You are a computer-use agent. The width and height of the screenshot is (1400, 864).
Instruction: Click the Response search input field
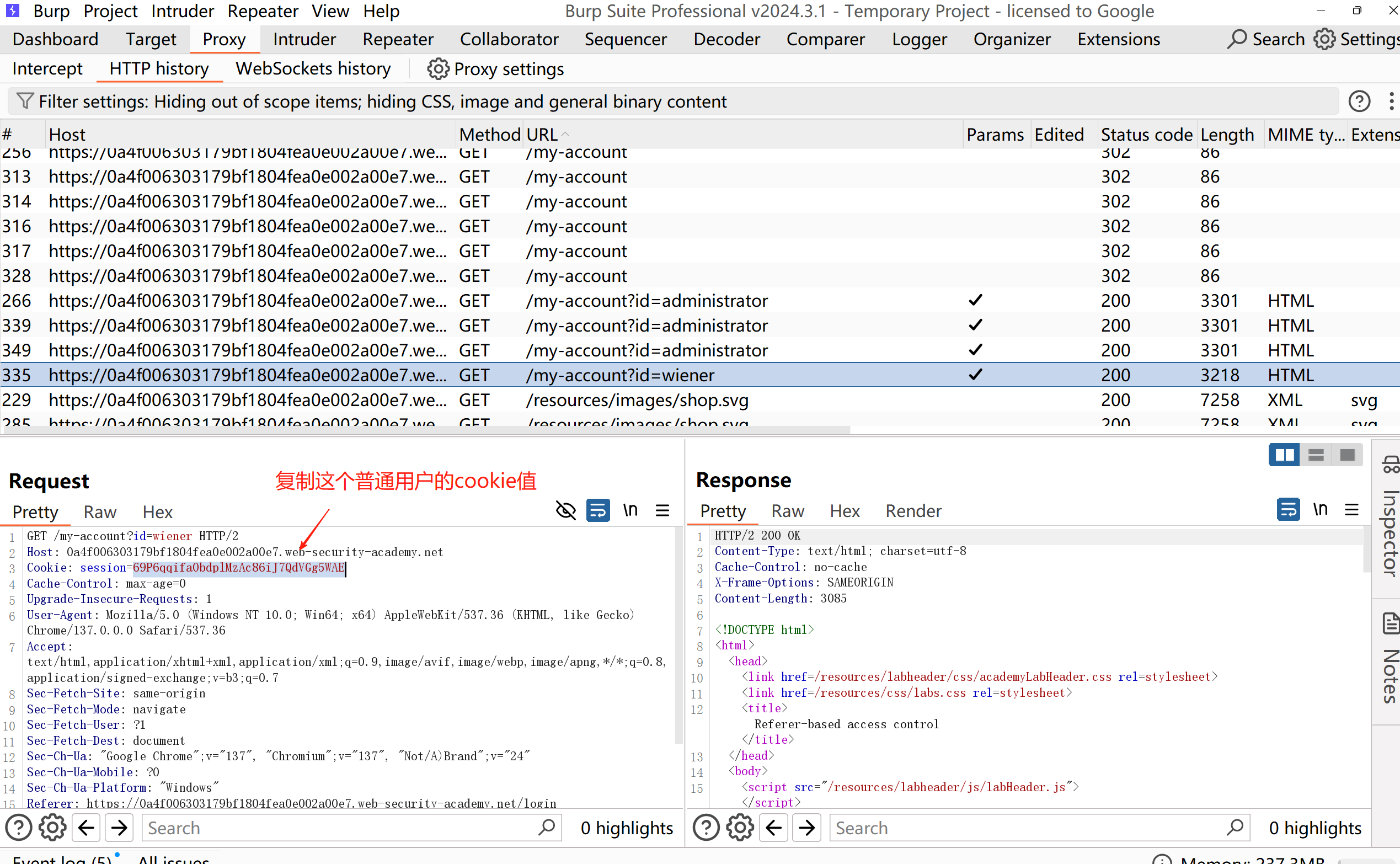(x=1028, y=828)
